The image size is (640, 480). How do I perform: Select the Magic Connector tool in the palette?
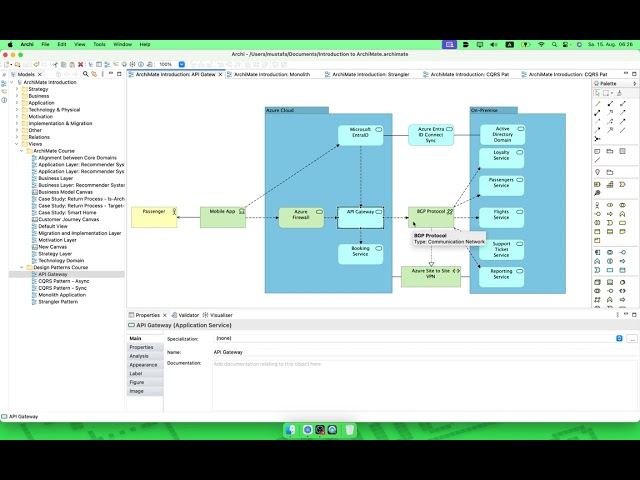pos(598,104)
